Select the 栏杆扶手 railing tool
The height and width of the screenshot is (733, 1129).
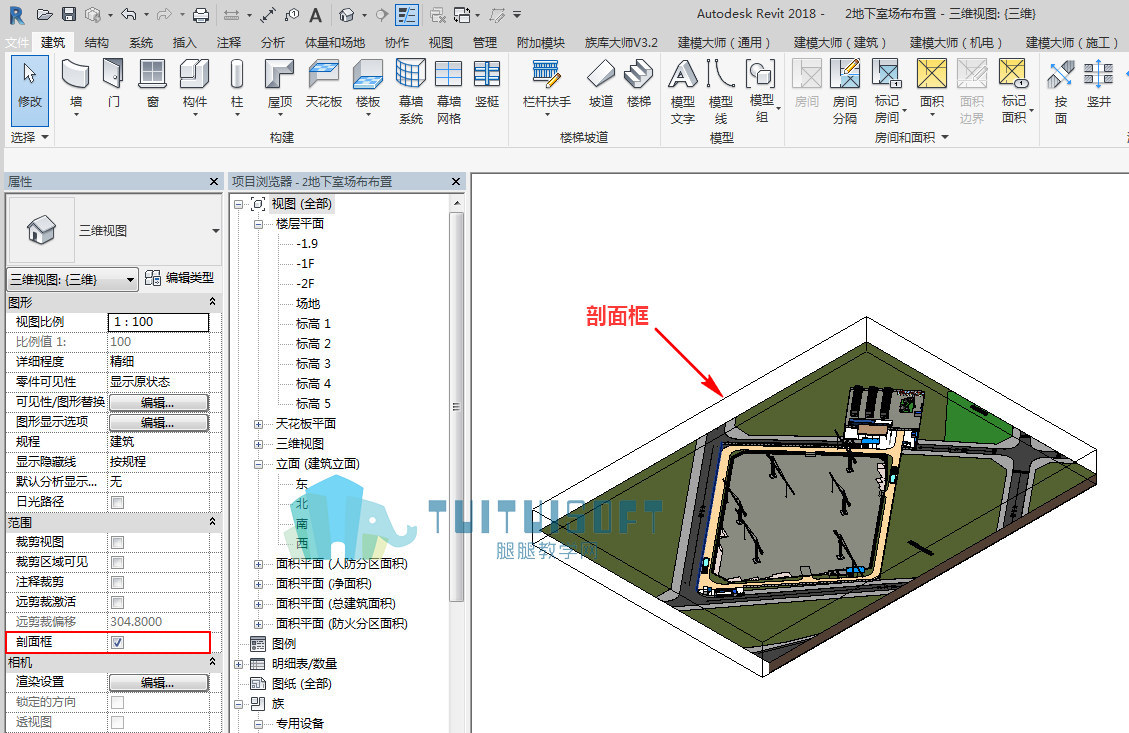click(x=546, y=86)
